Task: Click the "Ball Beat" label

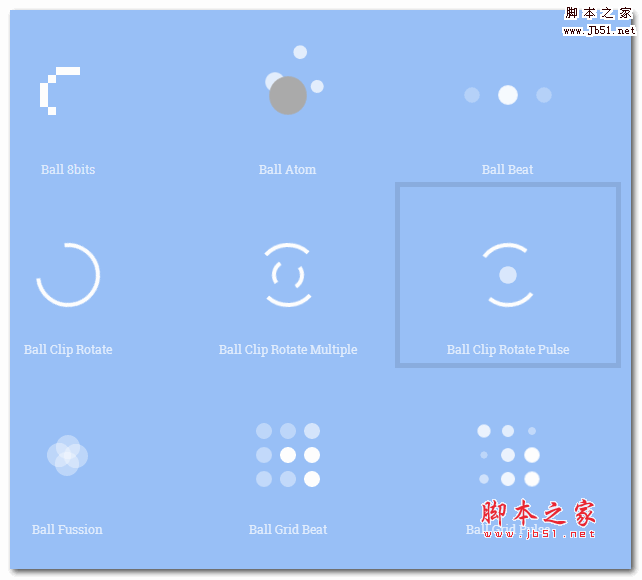Action: (507, 169)
